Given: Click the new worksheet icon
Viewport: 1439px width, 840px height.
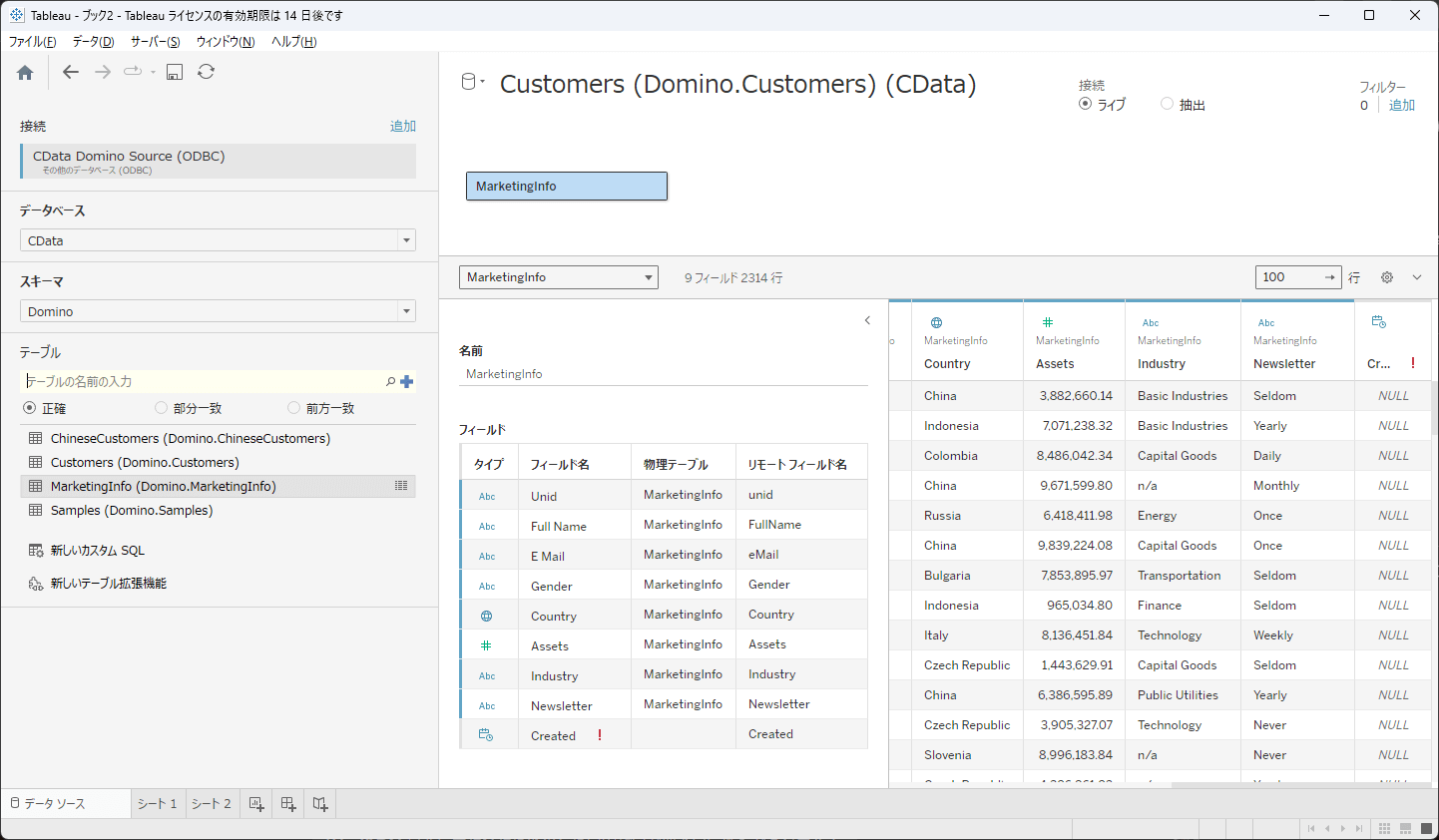Looking at the screenshot, I should click(x=256, y=804).
